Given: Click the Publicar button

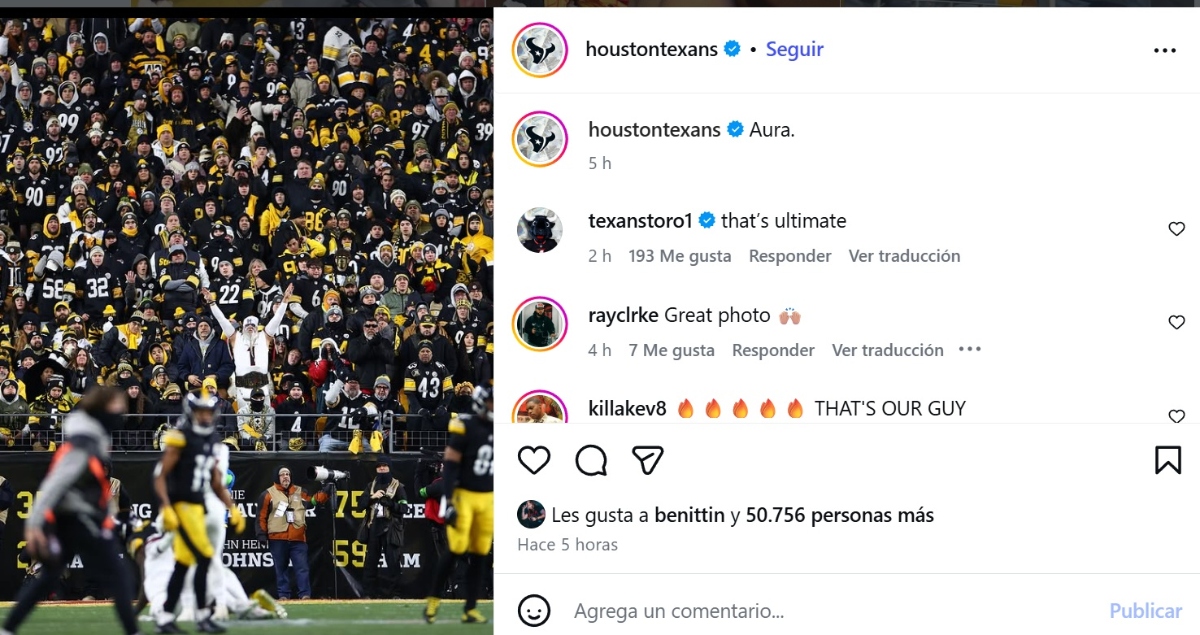Looking at the screenshot, I should click(x=1146, y=611).
